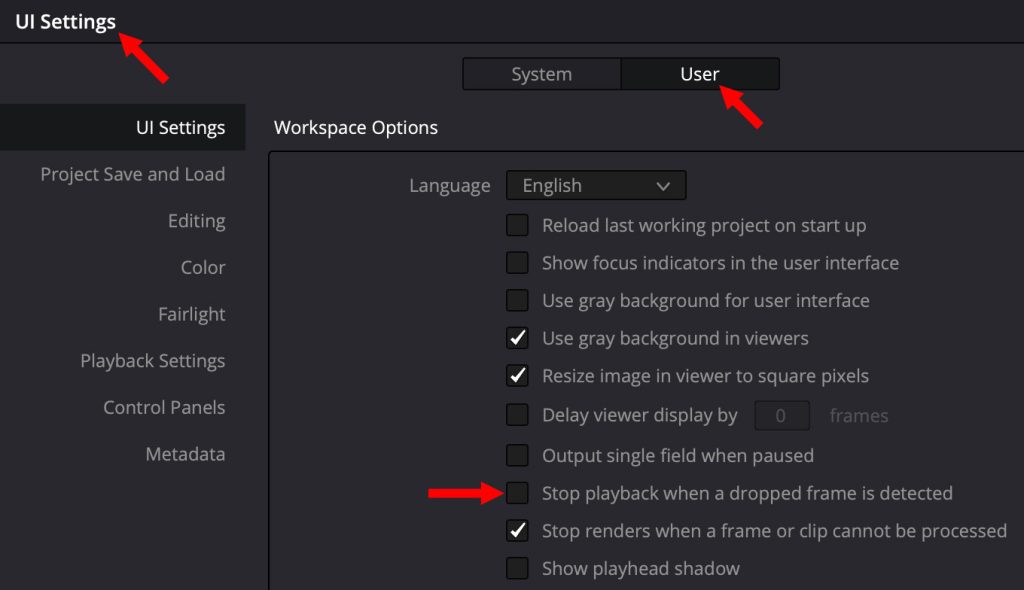Open the Metadata settings page
The image size is (1024, 590).
point(185,454)
